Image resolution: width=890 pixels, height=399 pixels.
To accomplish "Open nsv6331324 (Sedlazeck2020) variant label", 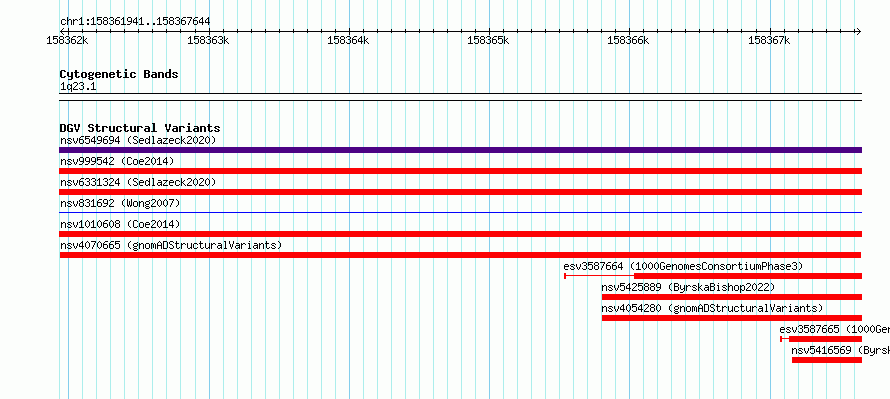I will point(138,182).
